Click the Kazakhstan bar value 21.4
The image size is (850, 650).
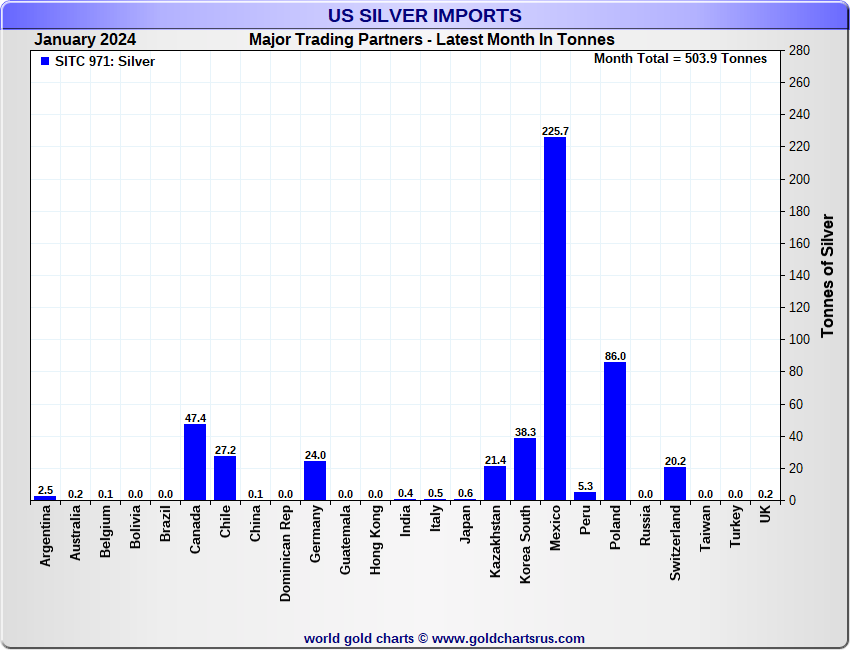coord(495,460)
